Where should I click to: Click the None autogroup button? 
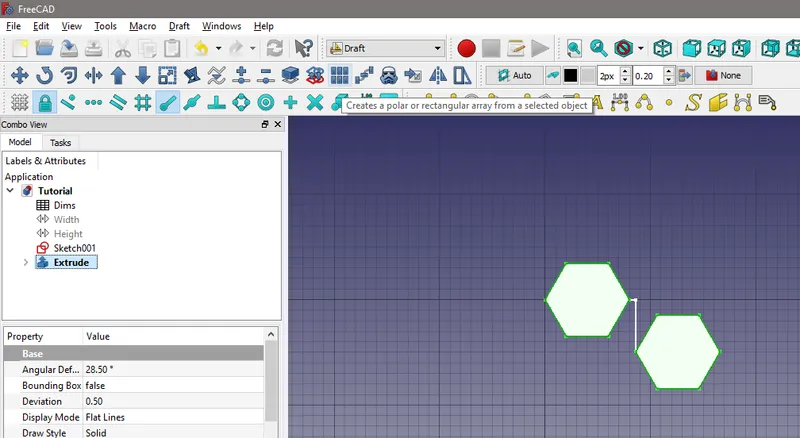[x=722, y=75]
